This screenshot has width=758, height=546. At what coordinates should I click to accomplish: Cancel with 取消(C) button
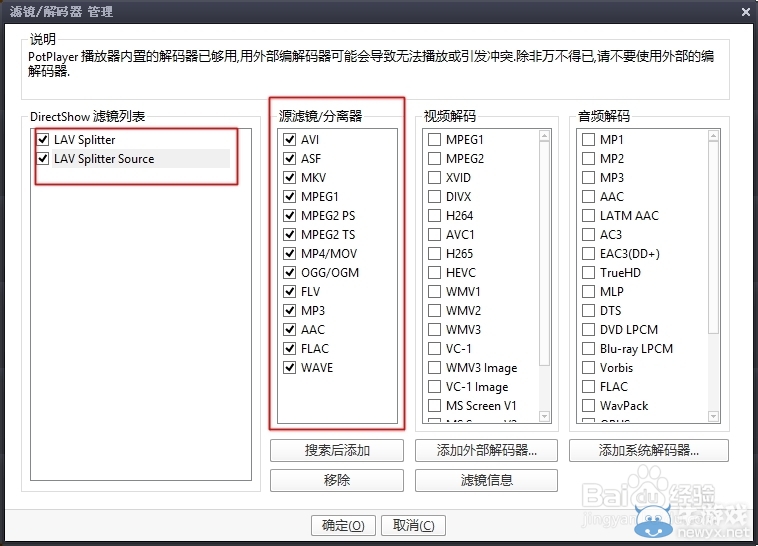(413, 525)
